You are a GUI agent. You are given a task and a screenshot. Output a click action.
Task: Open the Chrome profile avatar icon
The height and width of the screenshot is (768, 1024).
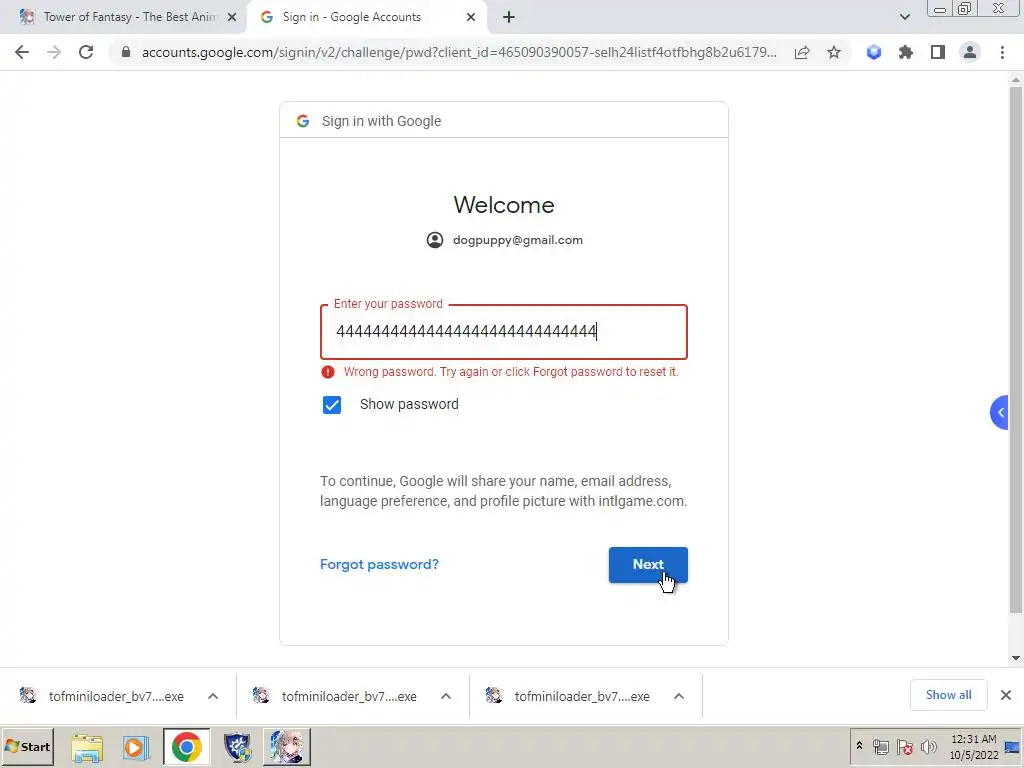[x=970, y=52]
